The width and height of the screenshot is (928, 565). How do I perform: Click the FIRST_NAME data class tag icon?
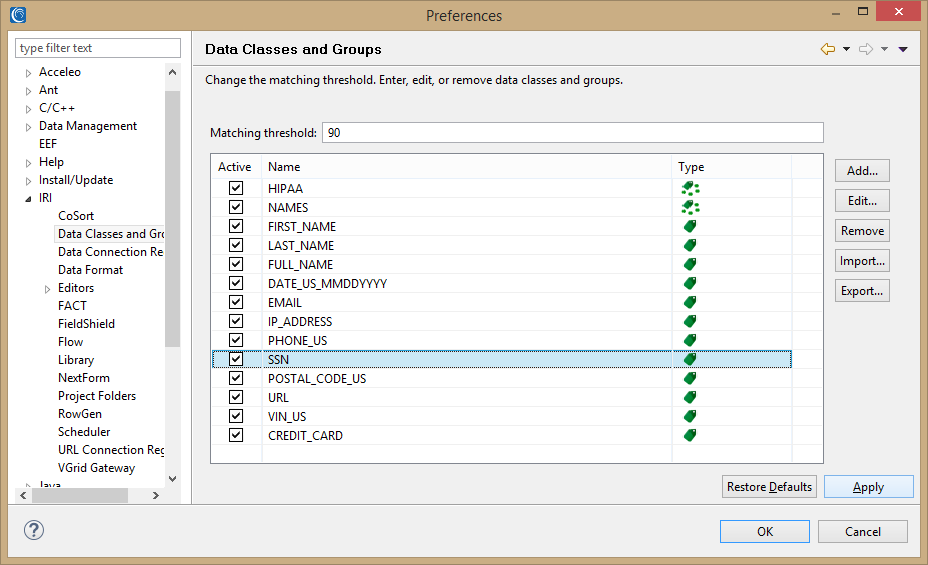[x=689, y=226]
